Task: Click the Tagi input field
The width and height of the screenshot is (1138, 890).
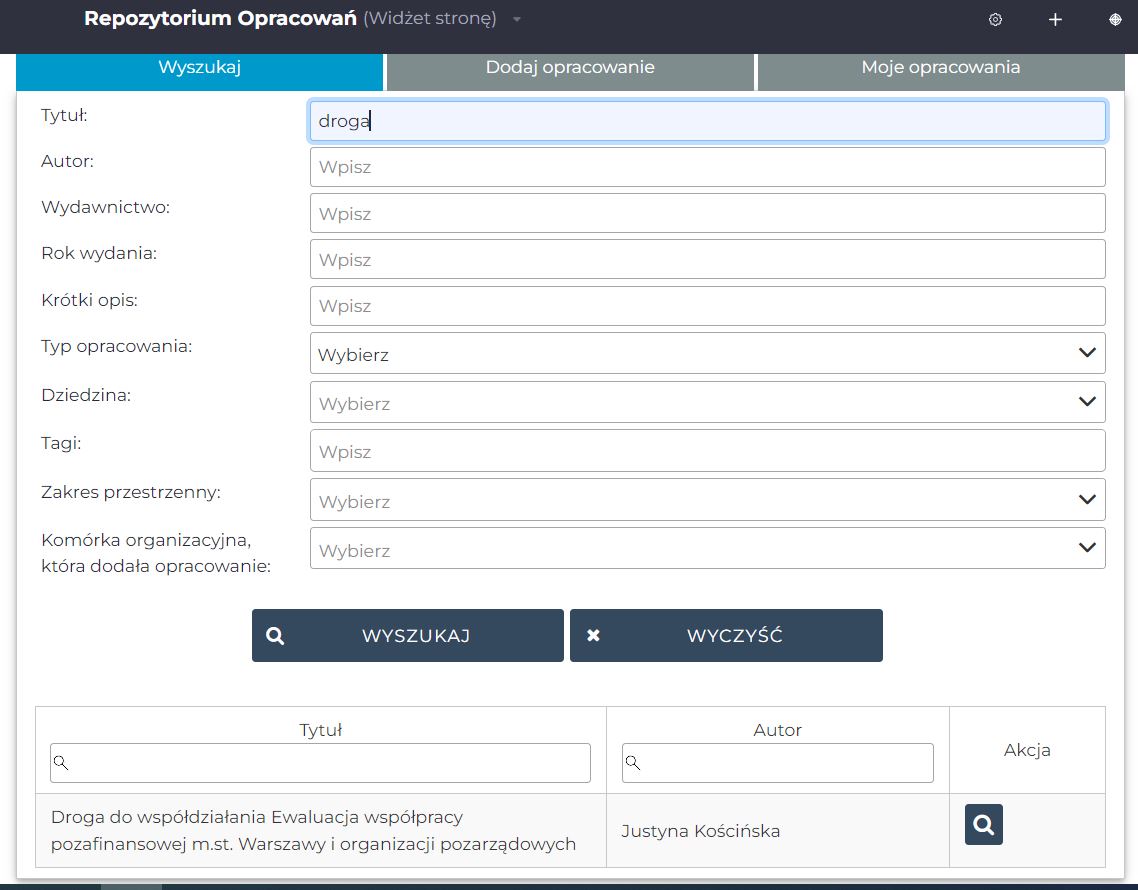Action: tap(707, 451)
